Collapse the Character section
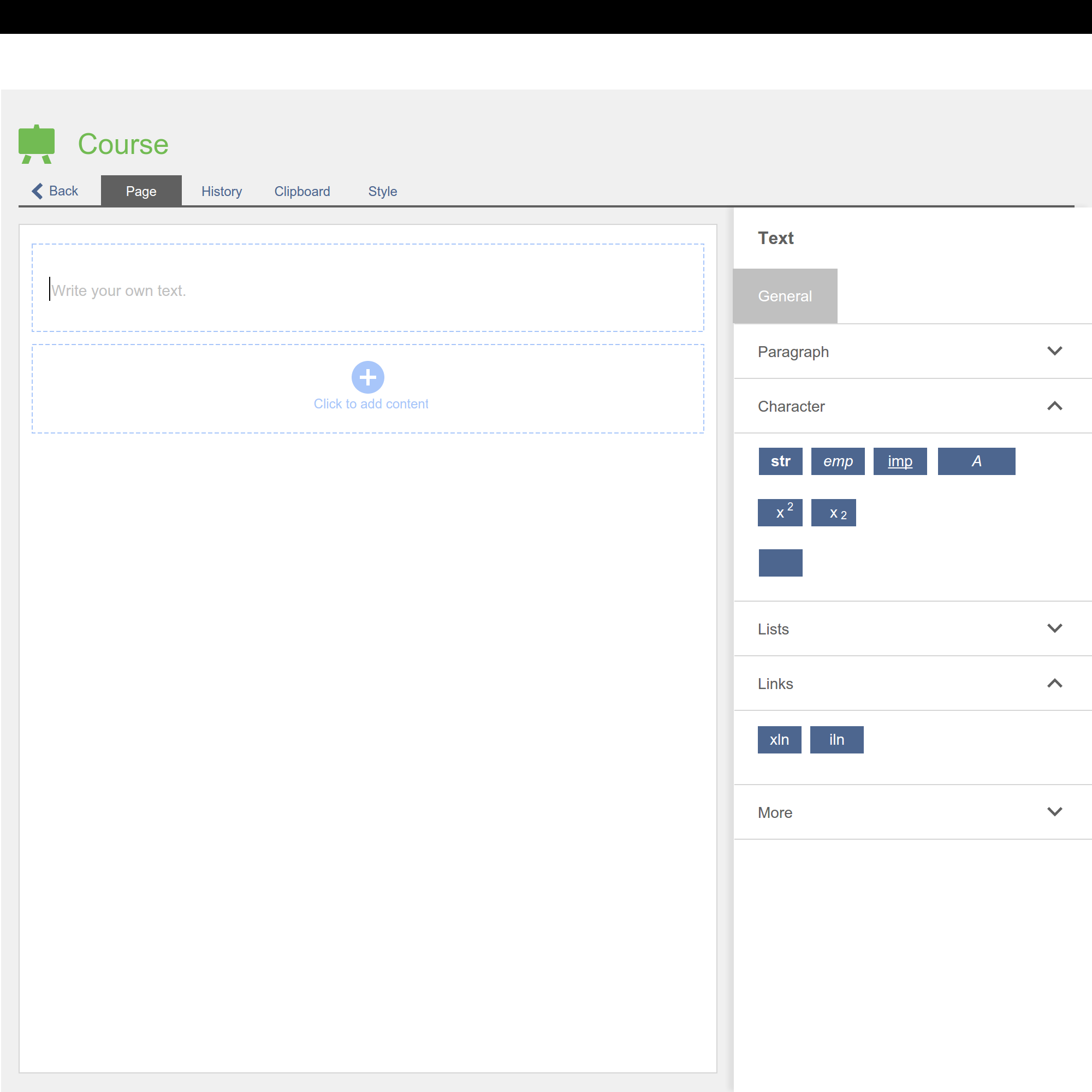 [1054, 406]
